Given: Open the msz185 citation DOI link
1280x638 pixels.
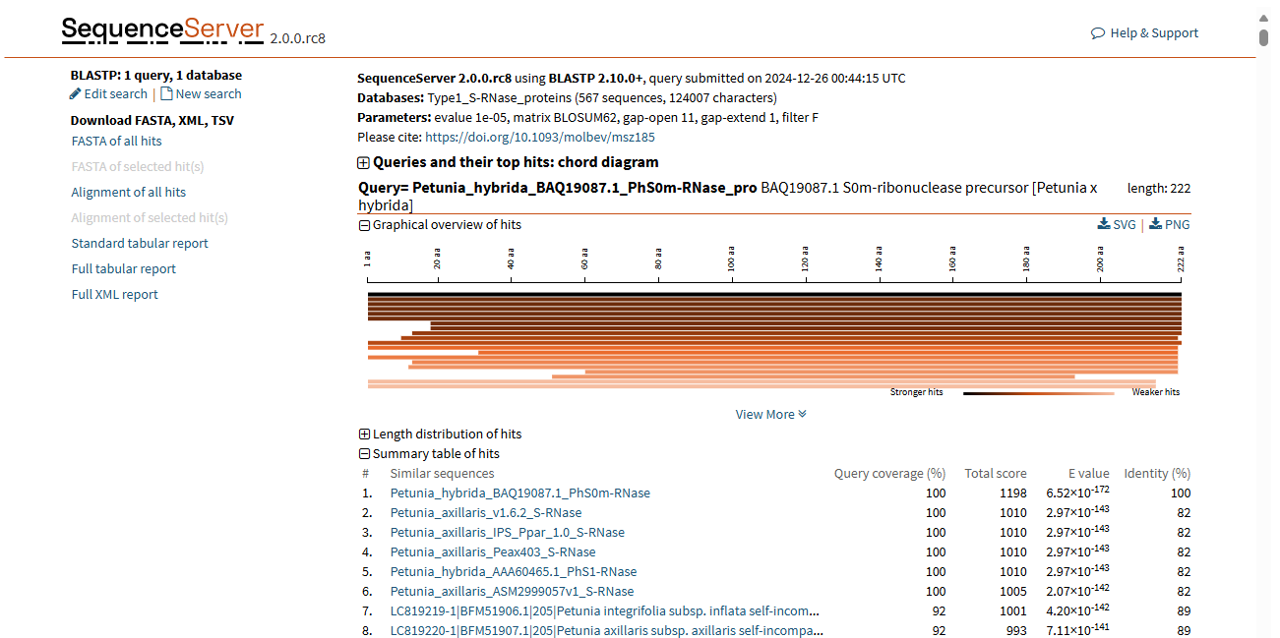Looking at the screenshot, I should click(540, 138).
